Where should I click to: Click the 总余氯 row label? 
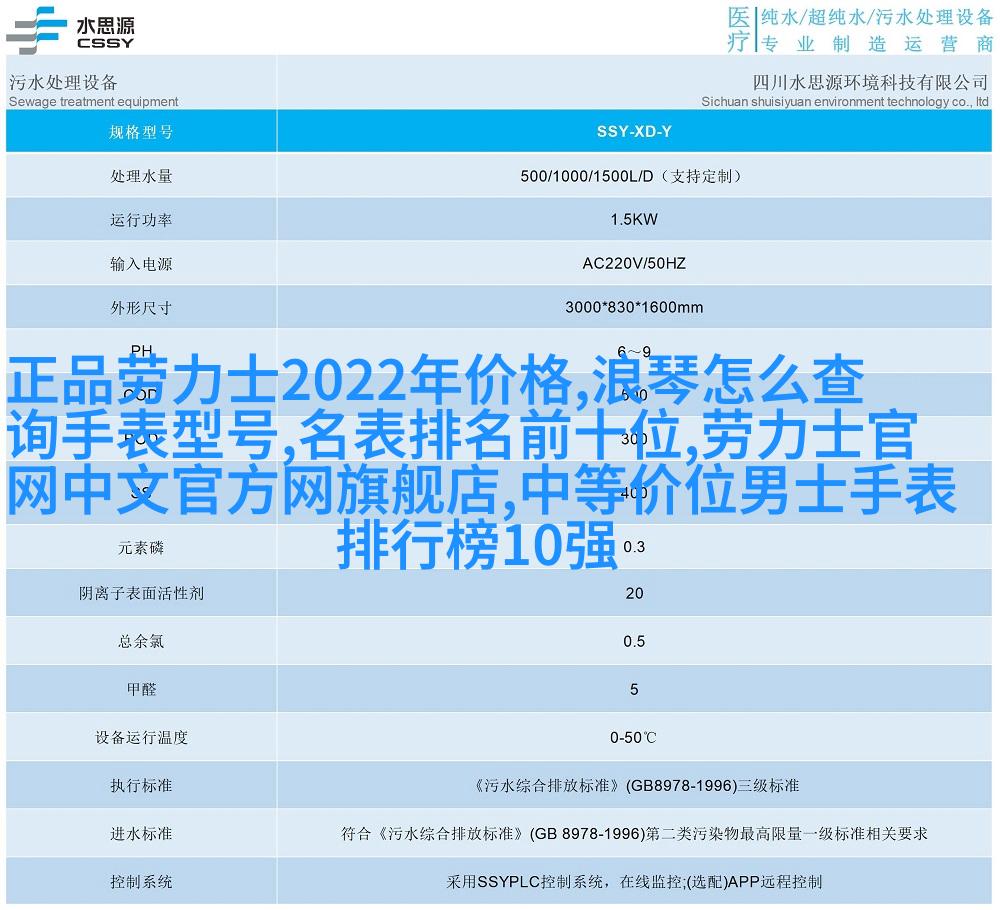tap(141, 642)
